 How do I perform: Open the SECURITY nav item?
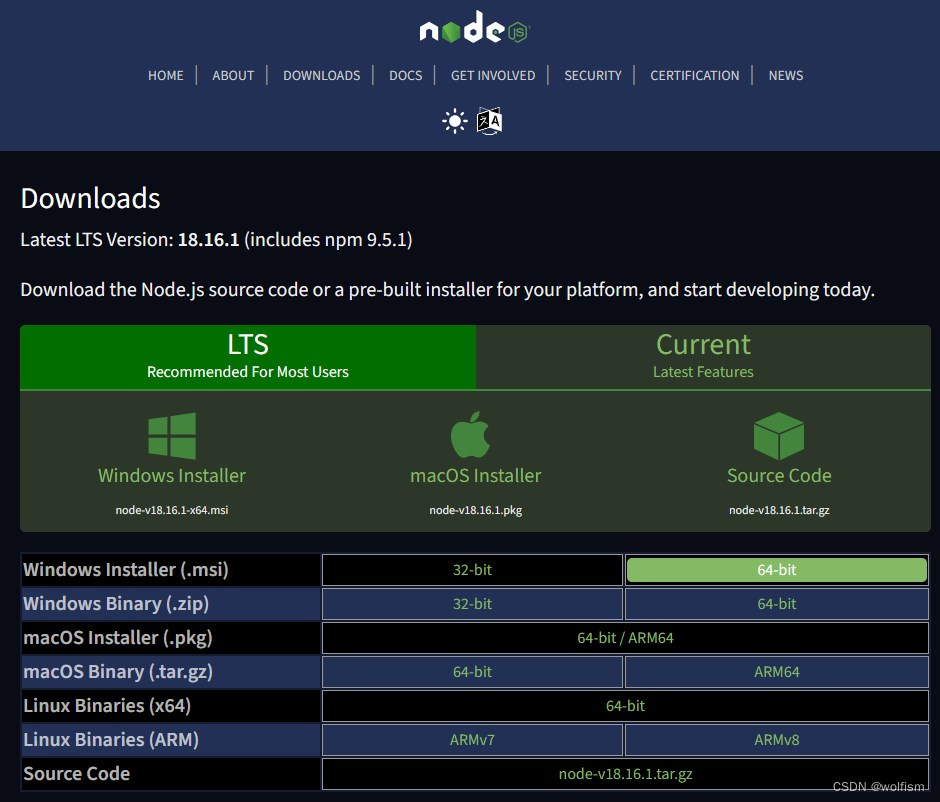click(593, 76)
